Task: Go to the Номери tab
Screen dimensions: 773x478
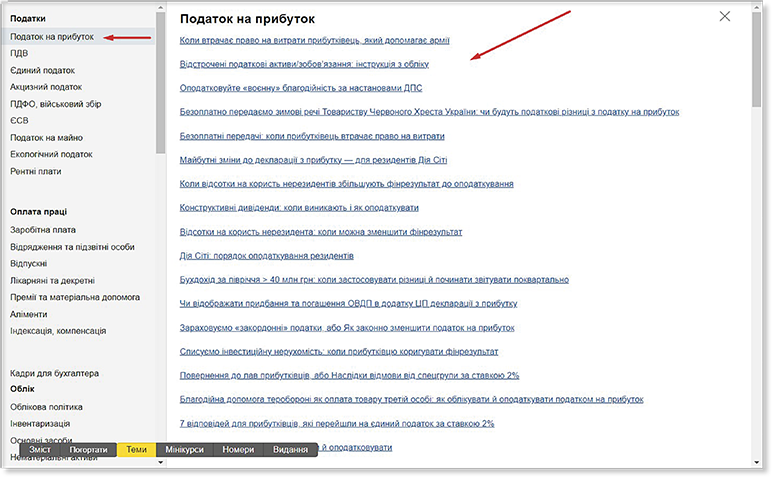Action: (x=240, y=450)
